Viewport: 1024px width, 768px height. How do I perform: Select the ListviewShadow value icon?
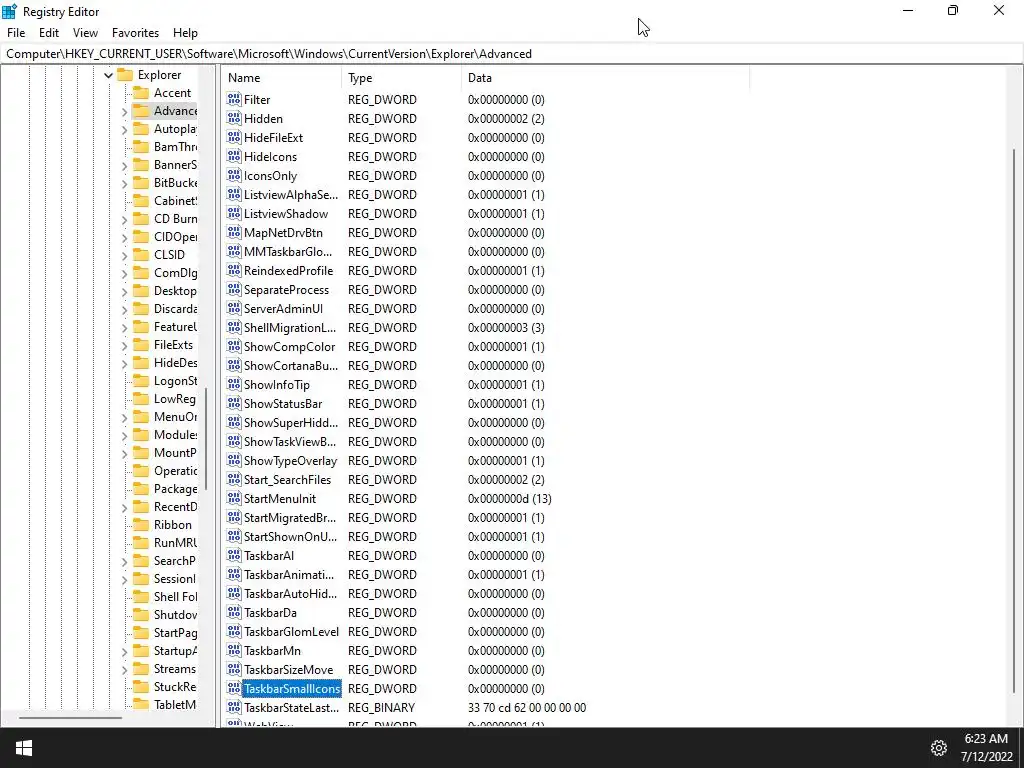pyautogui.click(x=234, y=214)
